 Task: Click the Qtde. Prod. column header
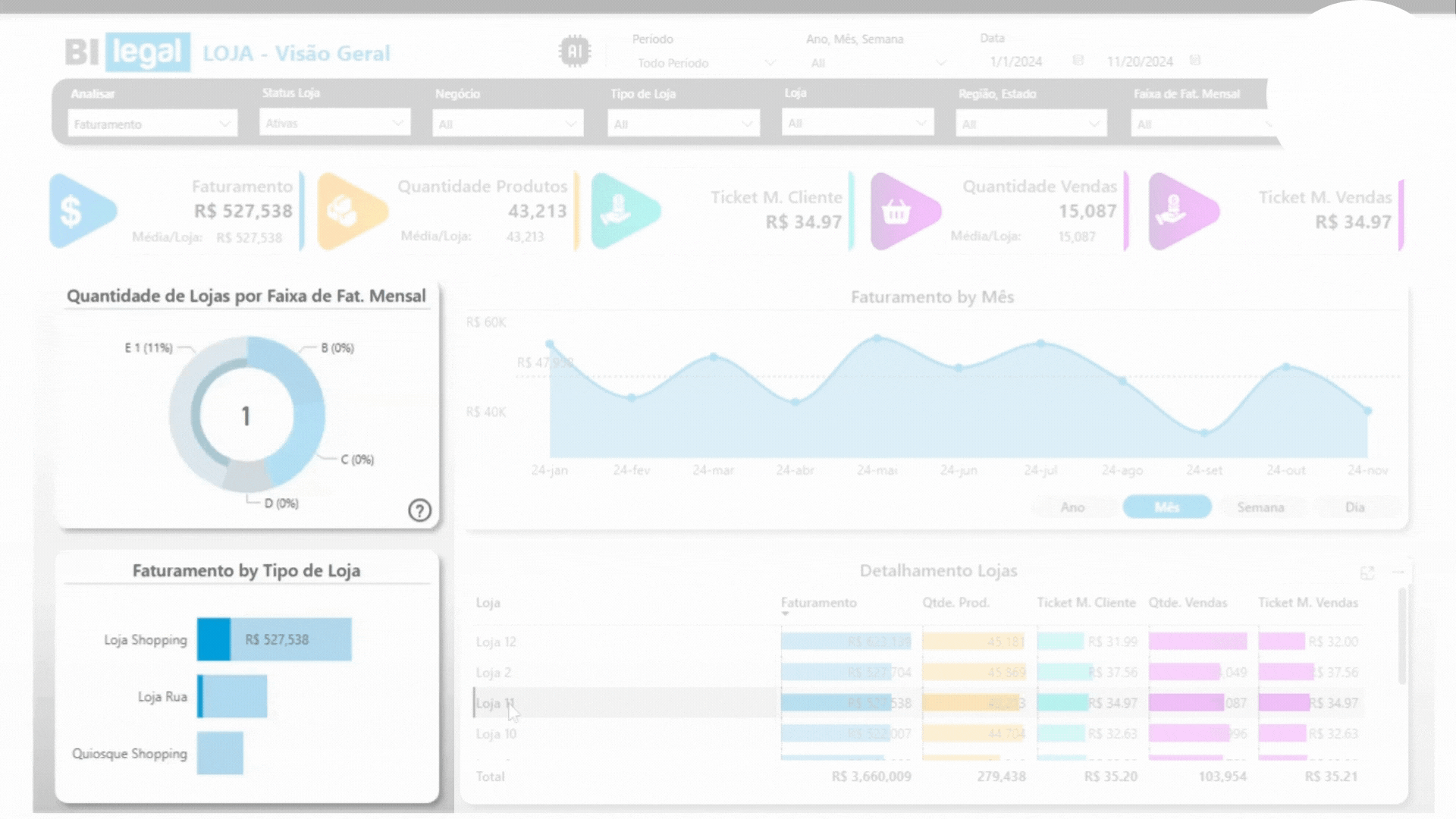(x=955, y=603)
